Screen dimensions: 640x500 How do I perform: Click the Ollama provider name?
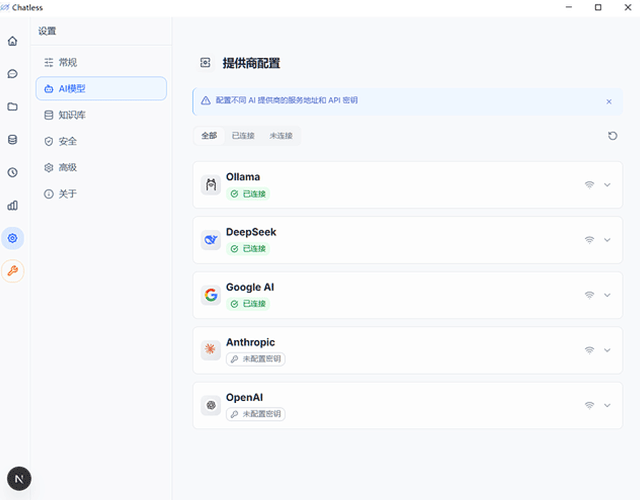coord(243,177)
